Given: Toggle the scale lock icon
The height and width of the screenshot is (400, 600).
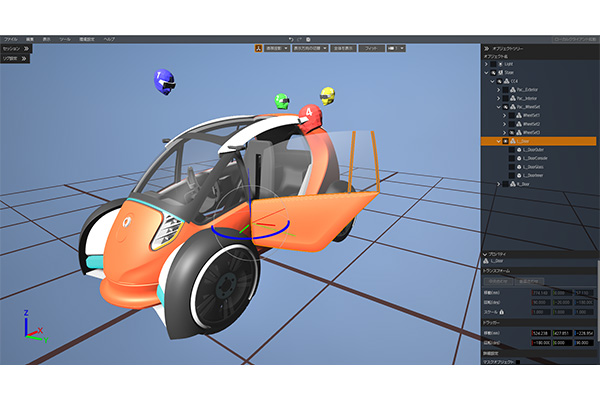Looking at the screenshot, I should pyautogui.click(x=502, y=312).
